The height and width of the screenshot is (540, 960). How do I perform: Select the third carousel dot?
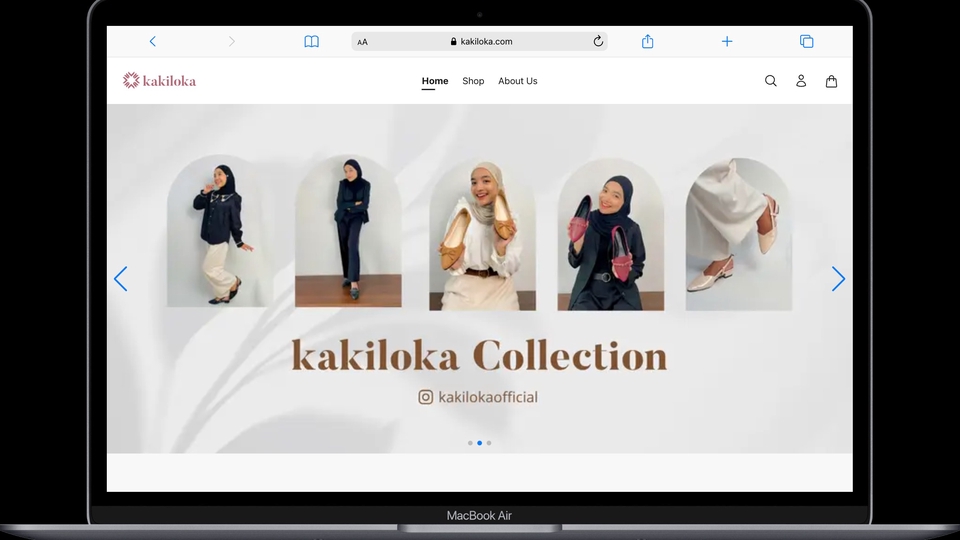pos(489,443)
